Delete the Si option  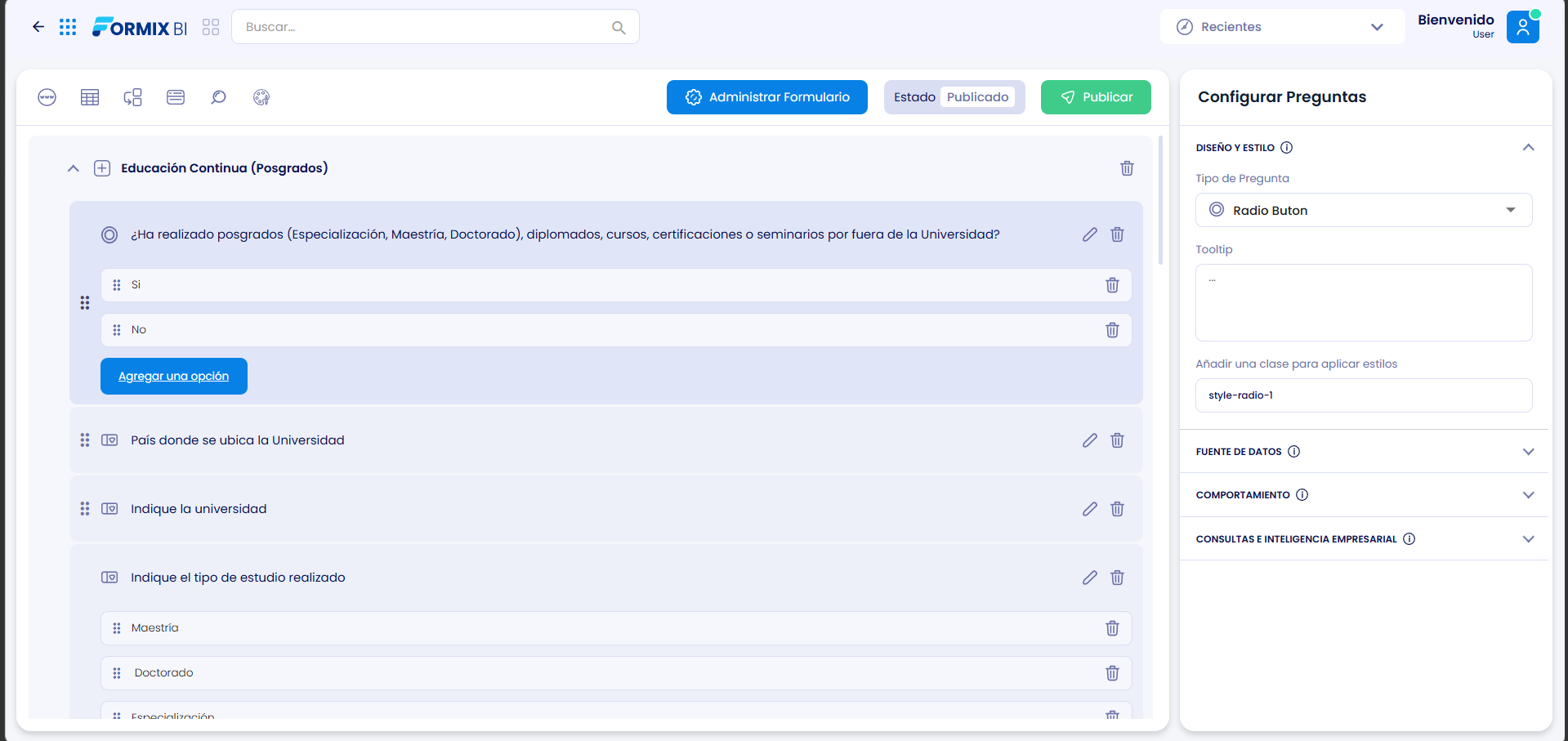[x=1112, y=285]
